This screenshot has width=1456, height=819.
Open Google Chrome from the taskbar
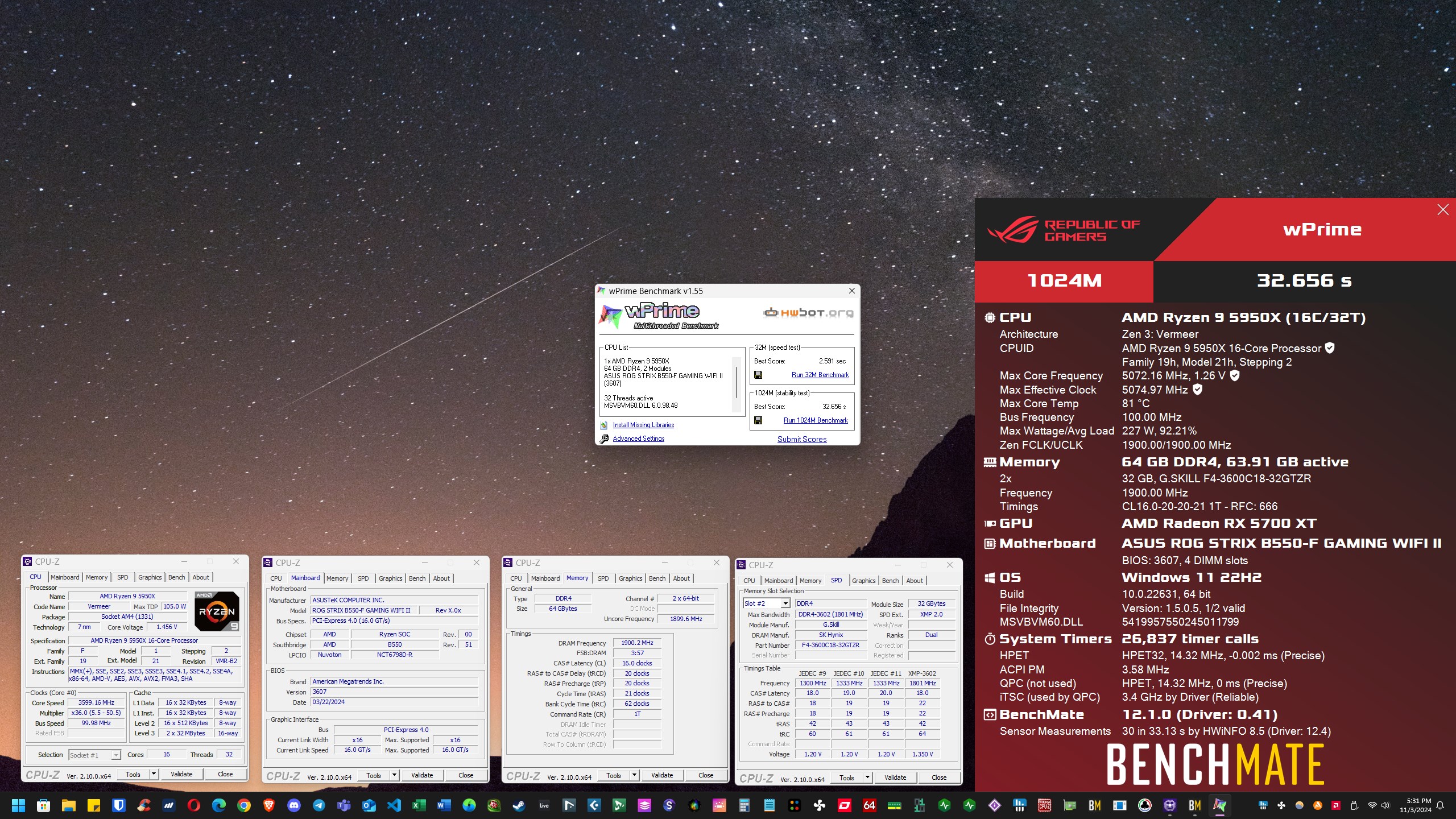point(243,805)
